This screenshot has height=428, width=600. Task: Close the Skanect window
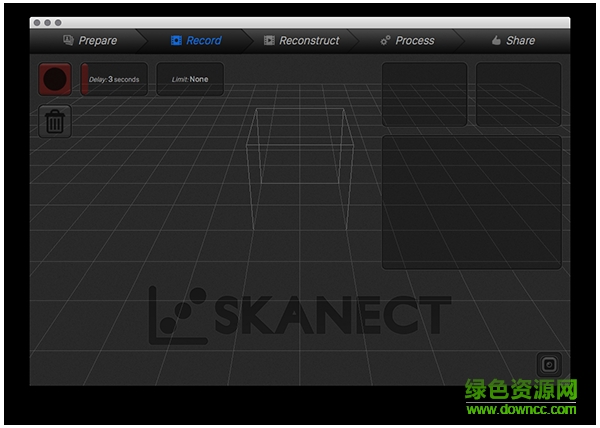pyautogui.click(x=37, y=23)
